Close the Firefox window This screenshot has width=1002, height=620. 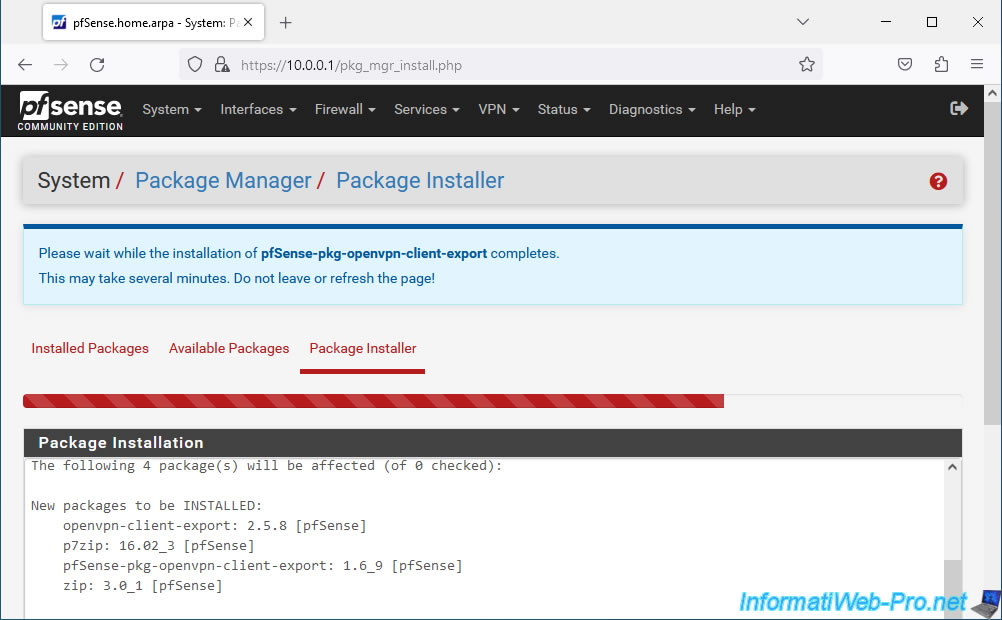[978, 22]
